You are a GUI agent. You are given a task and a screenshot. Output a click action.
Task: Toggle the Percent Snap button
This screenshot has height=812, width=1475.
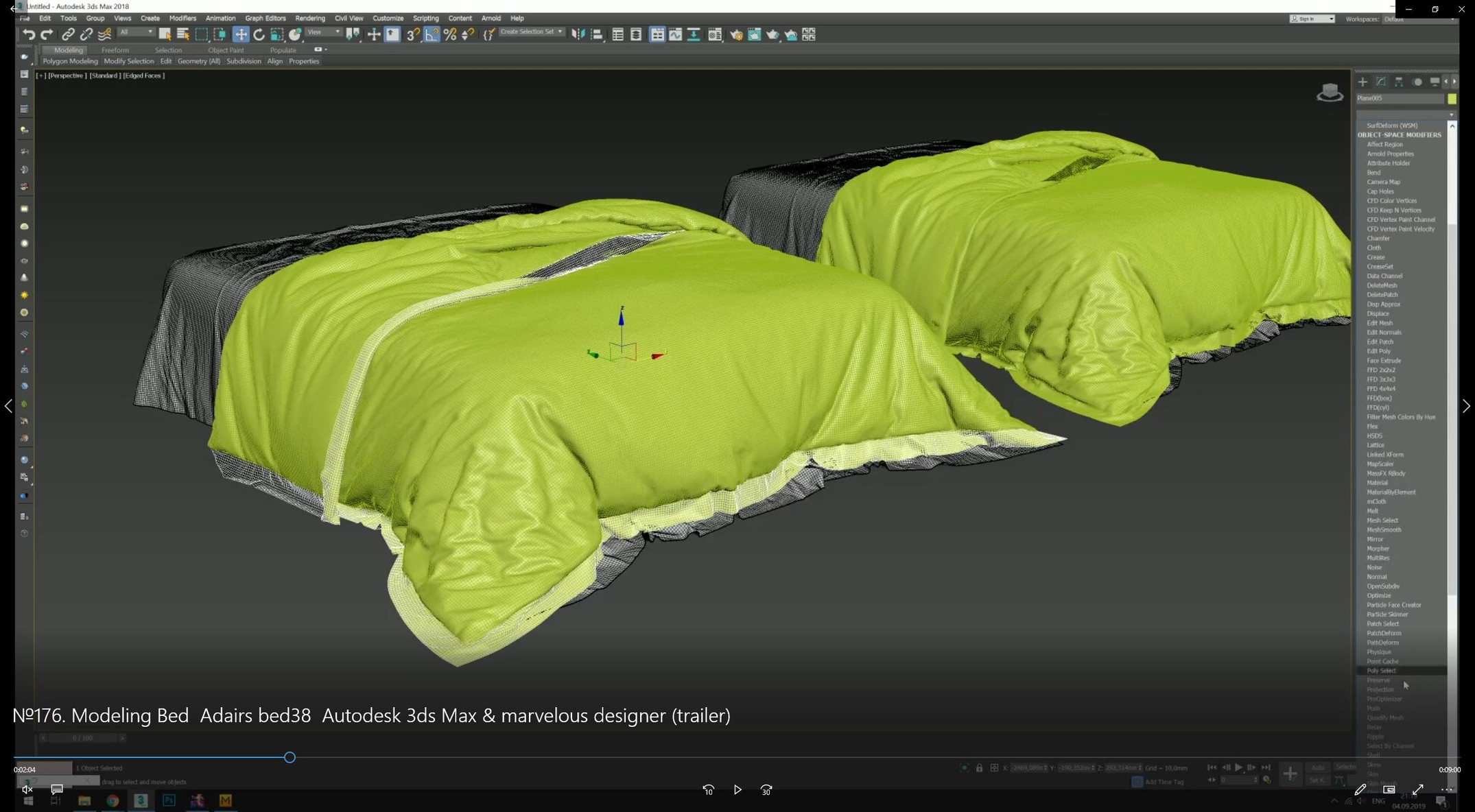(450, 34)
